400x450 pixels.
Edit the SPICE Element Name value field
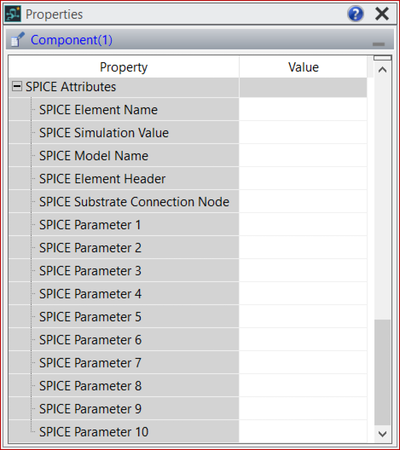[x=303, y=109]
